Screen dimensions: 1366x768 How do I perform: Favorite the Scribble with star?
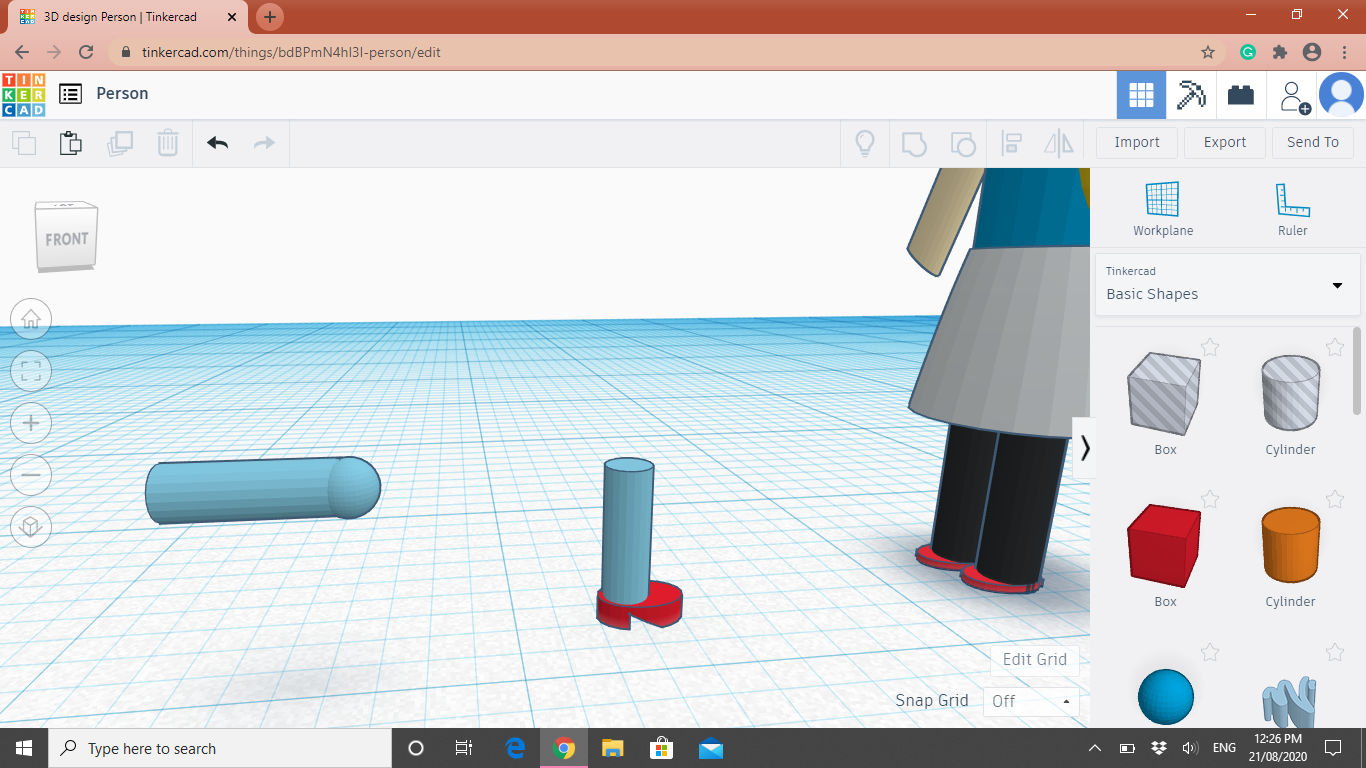[x=1335, y=653]
